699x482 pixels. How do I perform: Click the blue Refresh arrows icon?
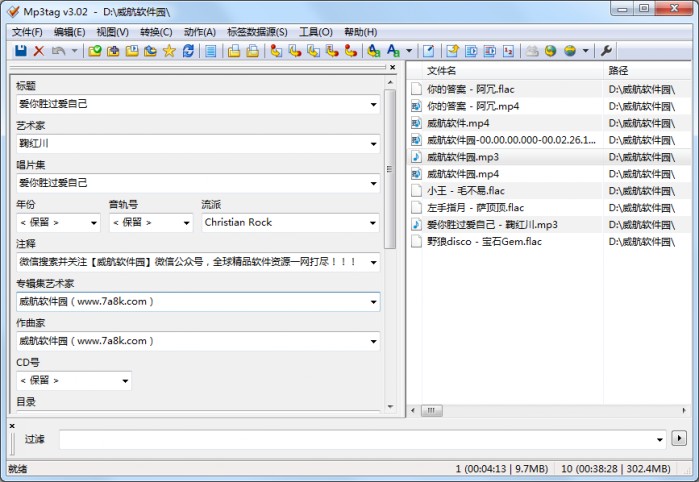pos(188,51)
